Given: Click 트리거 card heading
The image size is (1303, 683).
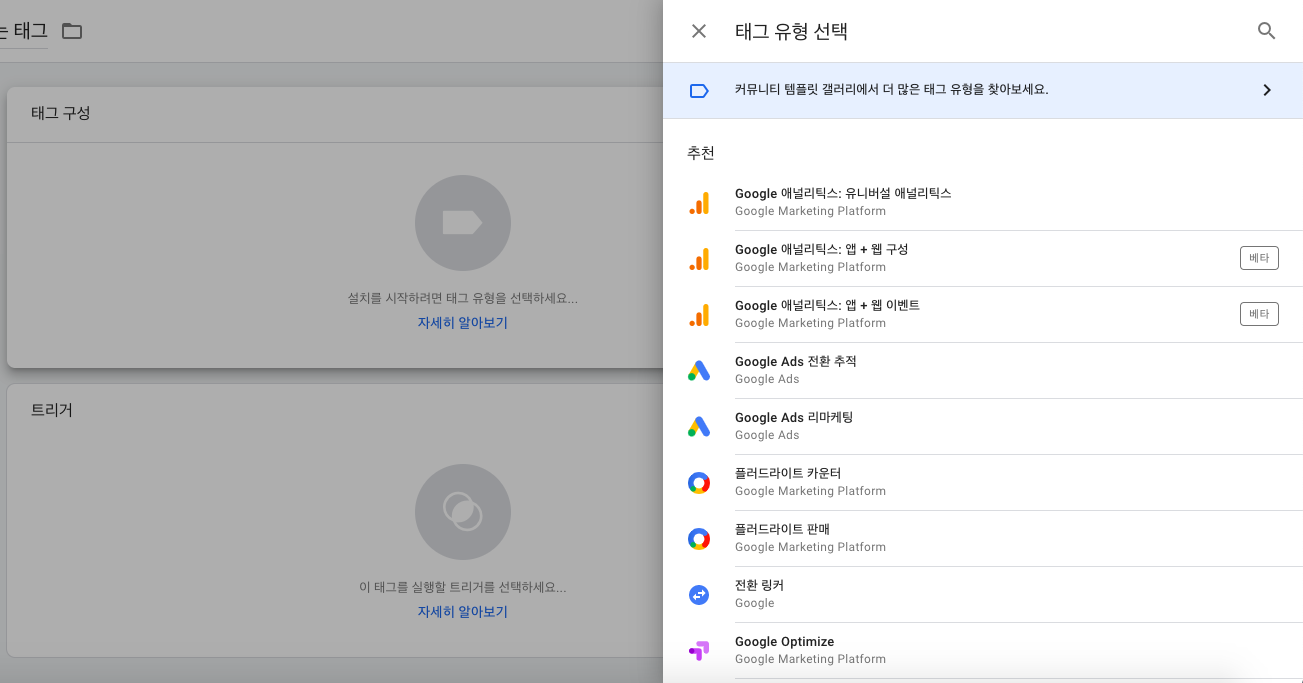Looking at the screenshot, I should [x=52, y=410].
